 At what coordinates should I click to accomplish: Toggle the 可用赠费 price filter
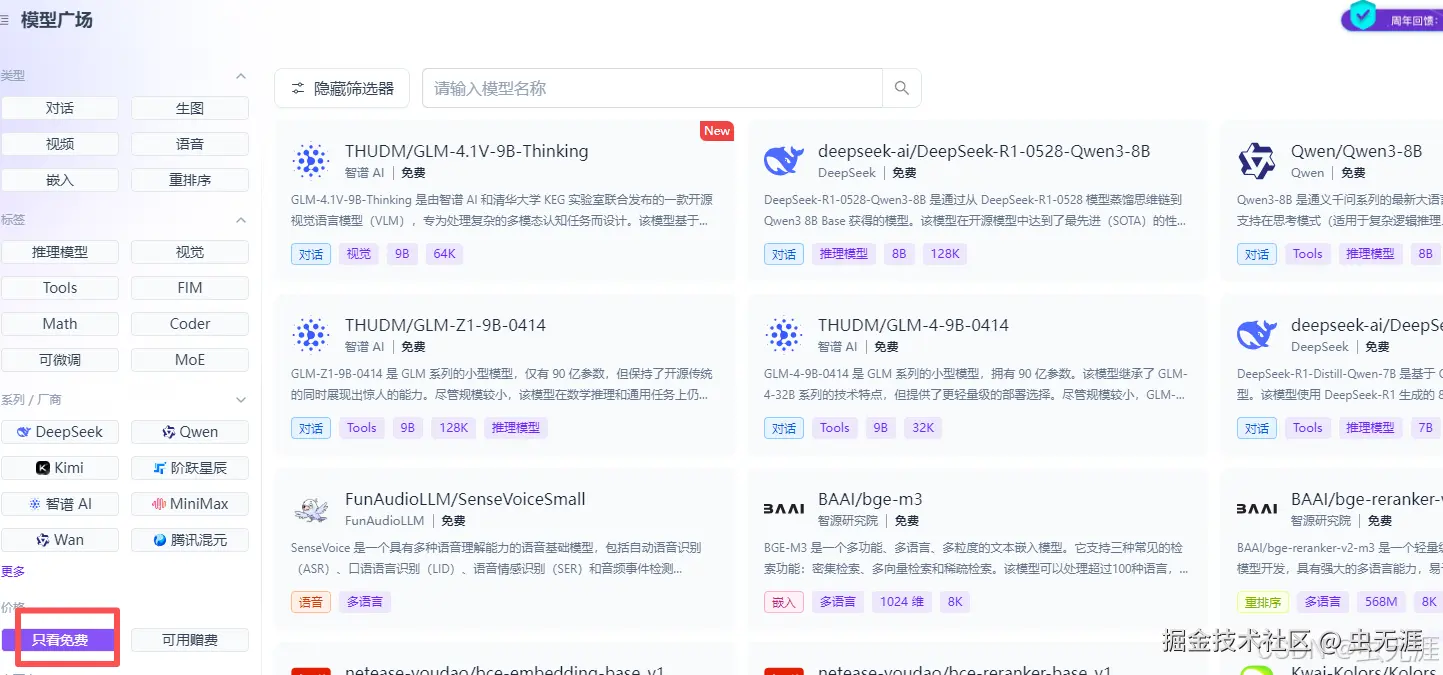190,640
